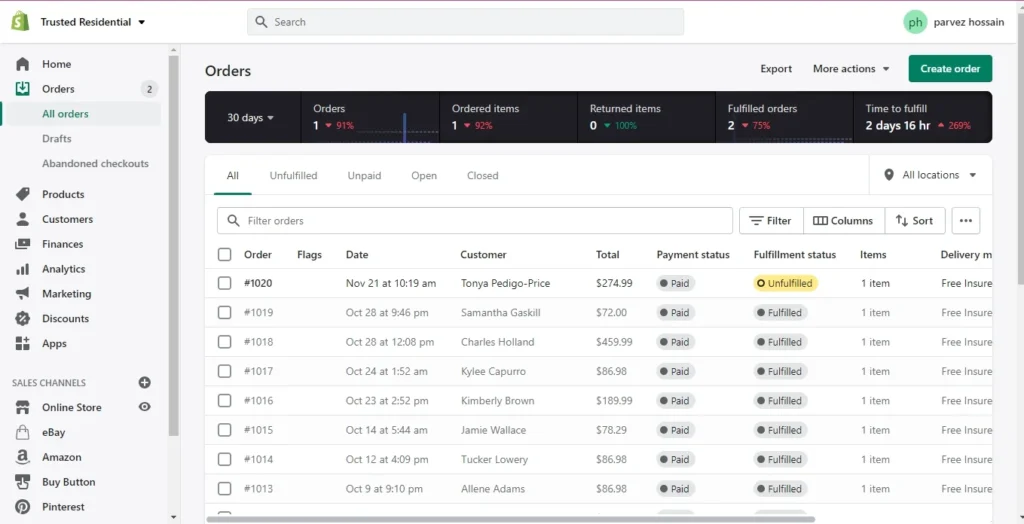Click the Shopify logo icon

coord(20,21)
